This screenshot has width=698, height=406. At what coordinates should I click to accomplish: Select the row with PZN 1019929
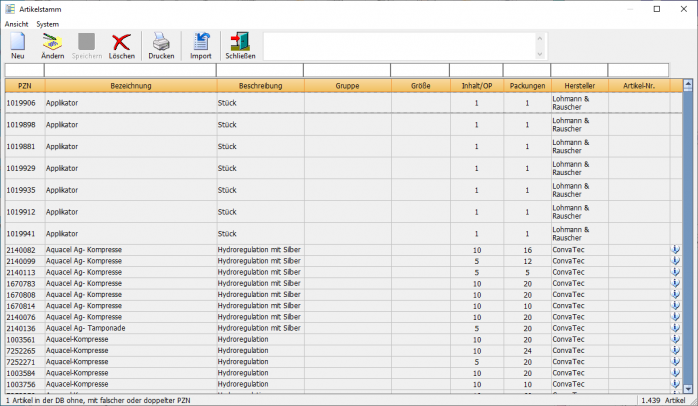[x=343, y=168]
